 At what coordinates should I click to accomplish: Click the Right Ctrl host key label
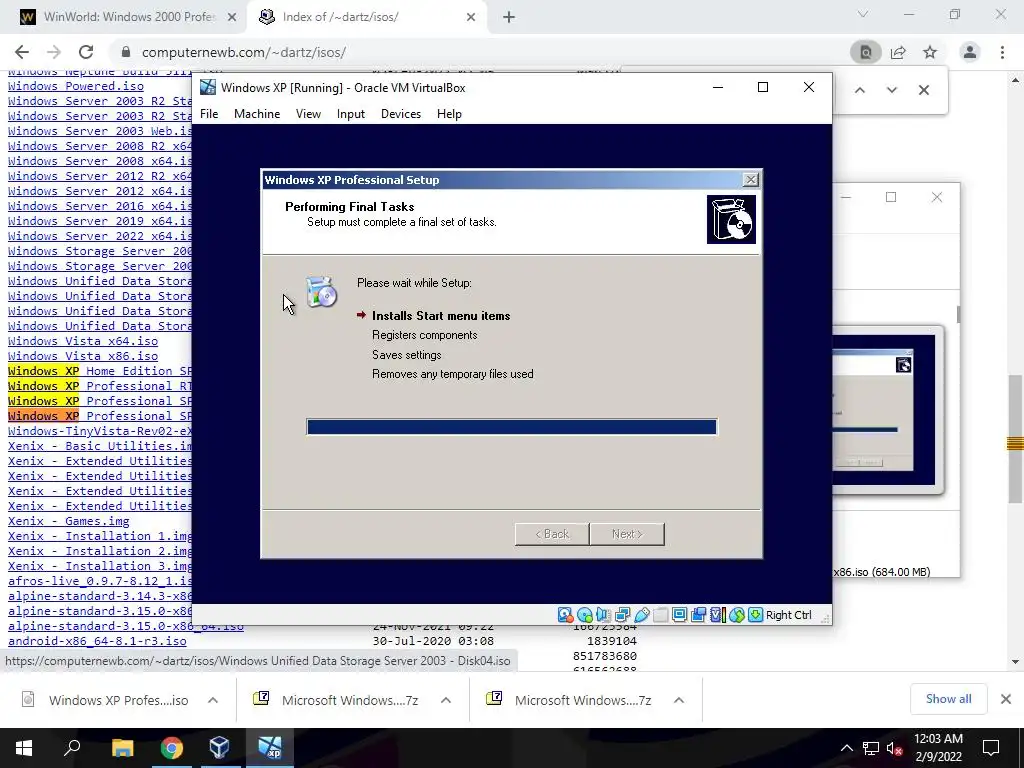[788, 615]
